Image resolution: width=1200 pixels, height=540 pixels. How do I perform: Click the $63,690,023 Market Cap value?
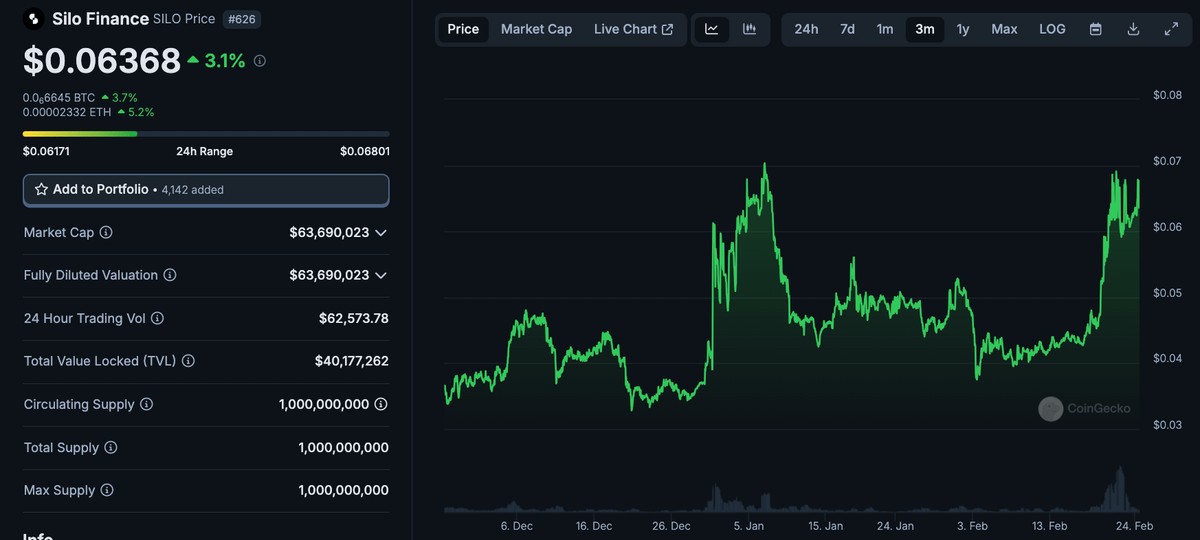click(x=329, y=232)
